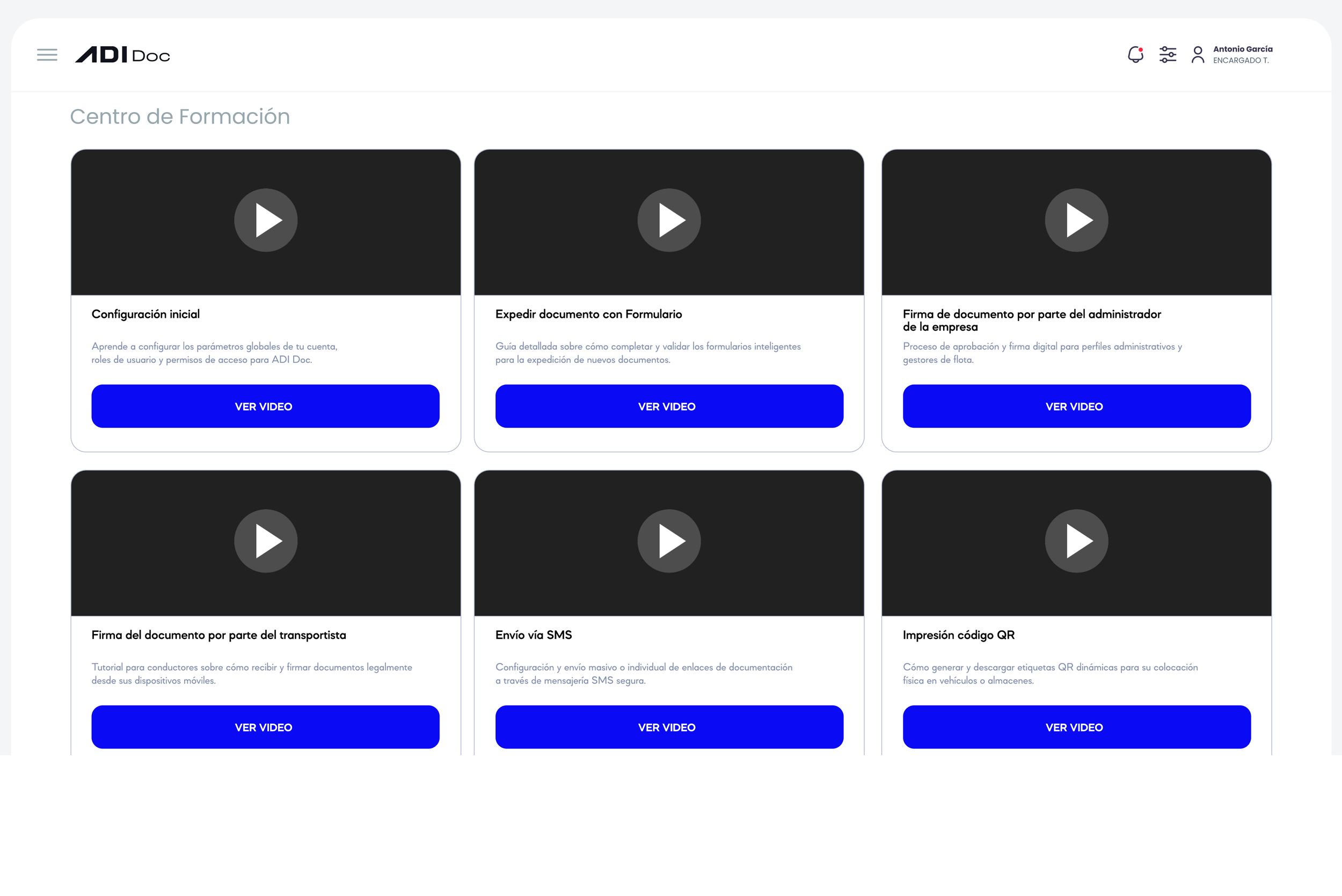Open the notifications bell

1135,55
